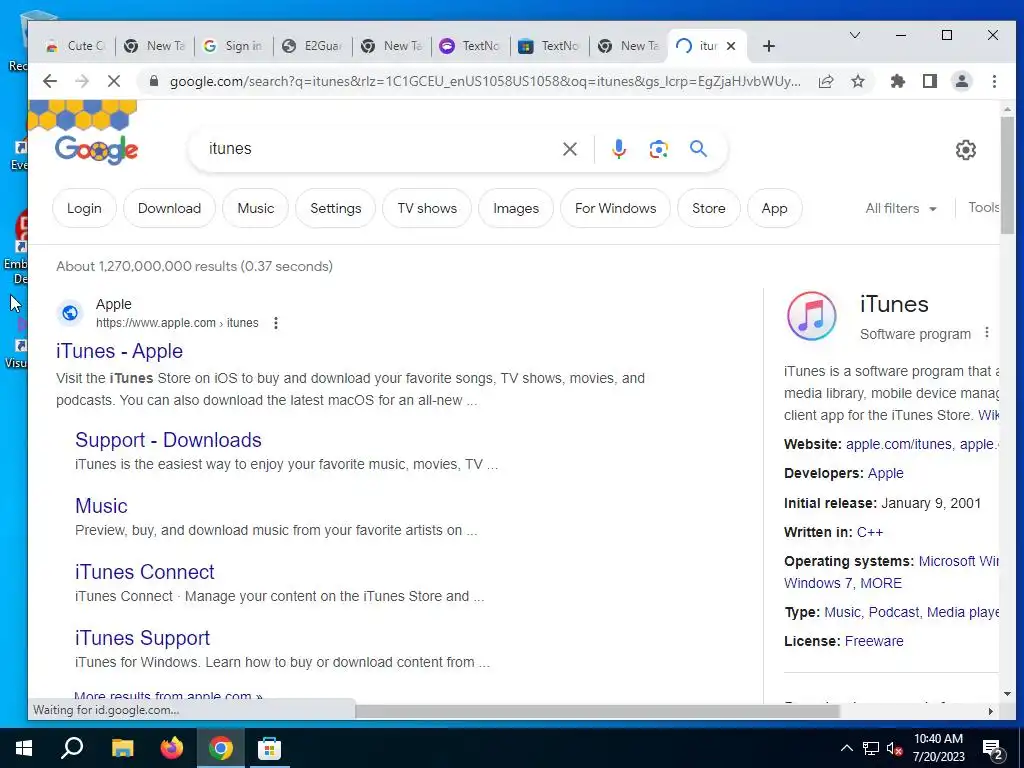Open the Chrome side panel icon
The width and height of the screenshot is (1024, 768).
click(x=930, y=81)
